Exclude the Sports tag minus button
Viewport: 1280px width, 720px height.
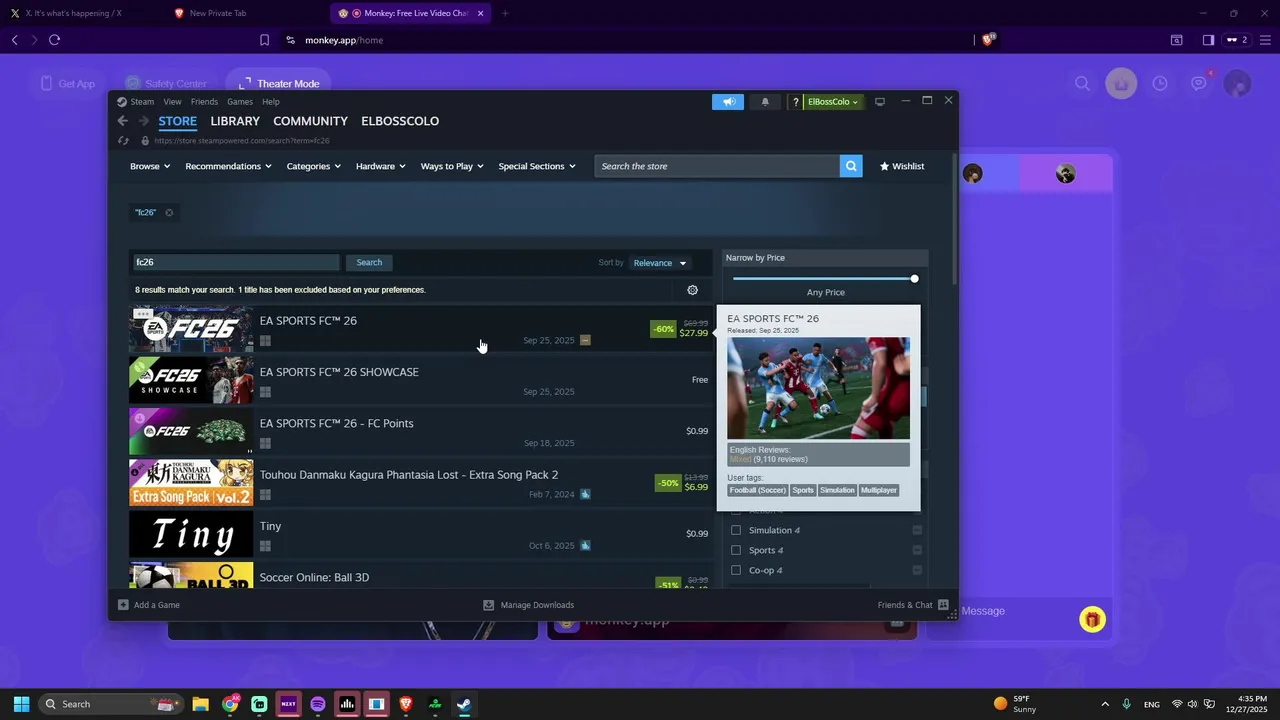pos(917,550)
